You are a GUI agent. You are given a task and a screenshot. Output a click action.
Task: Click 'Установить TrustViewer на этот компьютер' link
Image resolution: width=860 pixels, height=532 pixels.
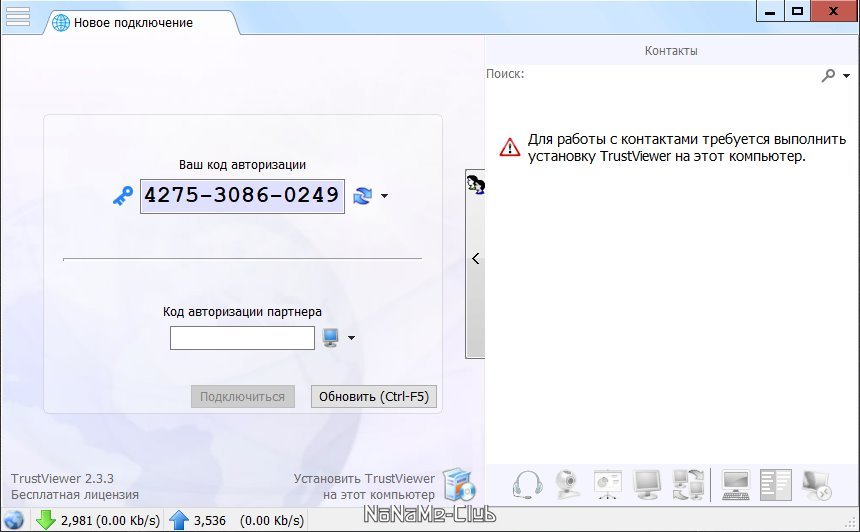pos(364,487)
